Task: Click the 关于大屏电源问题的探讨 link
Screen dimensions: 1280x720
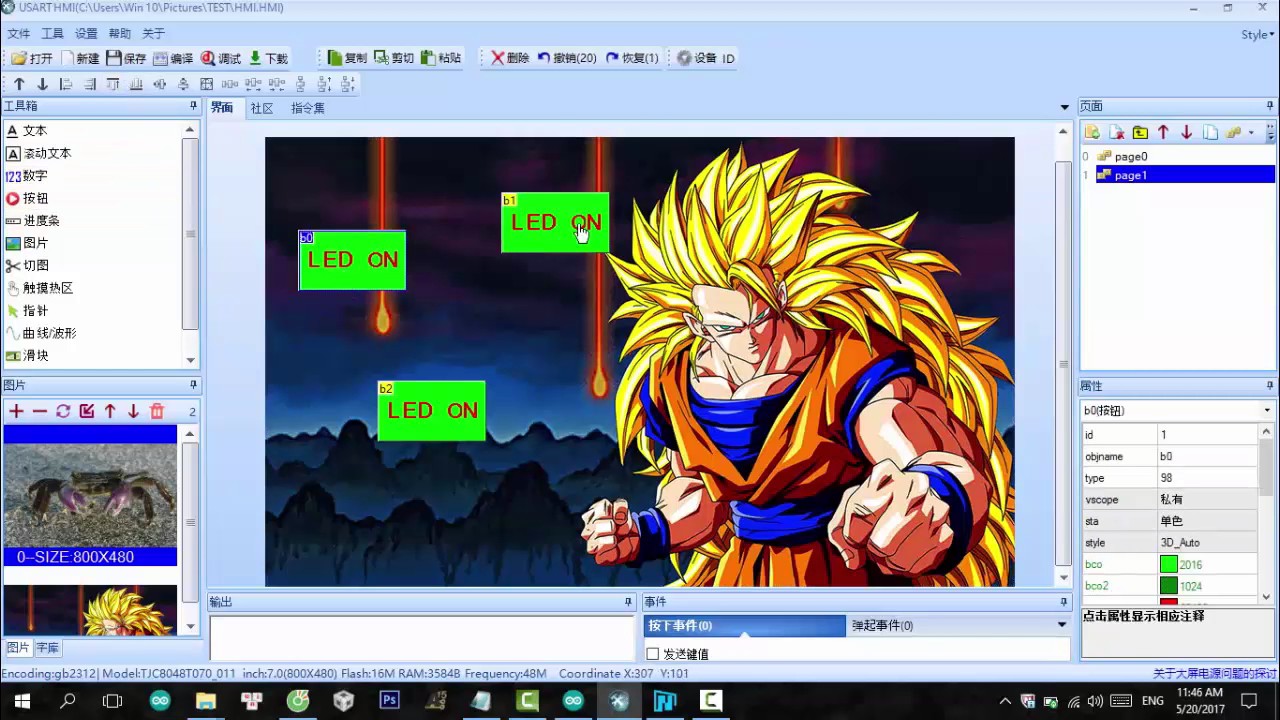Action: point(1214,674)
